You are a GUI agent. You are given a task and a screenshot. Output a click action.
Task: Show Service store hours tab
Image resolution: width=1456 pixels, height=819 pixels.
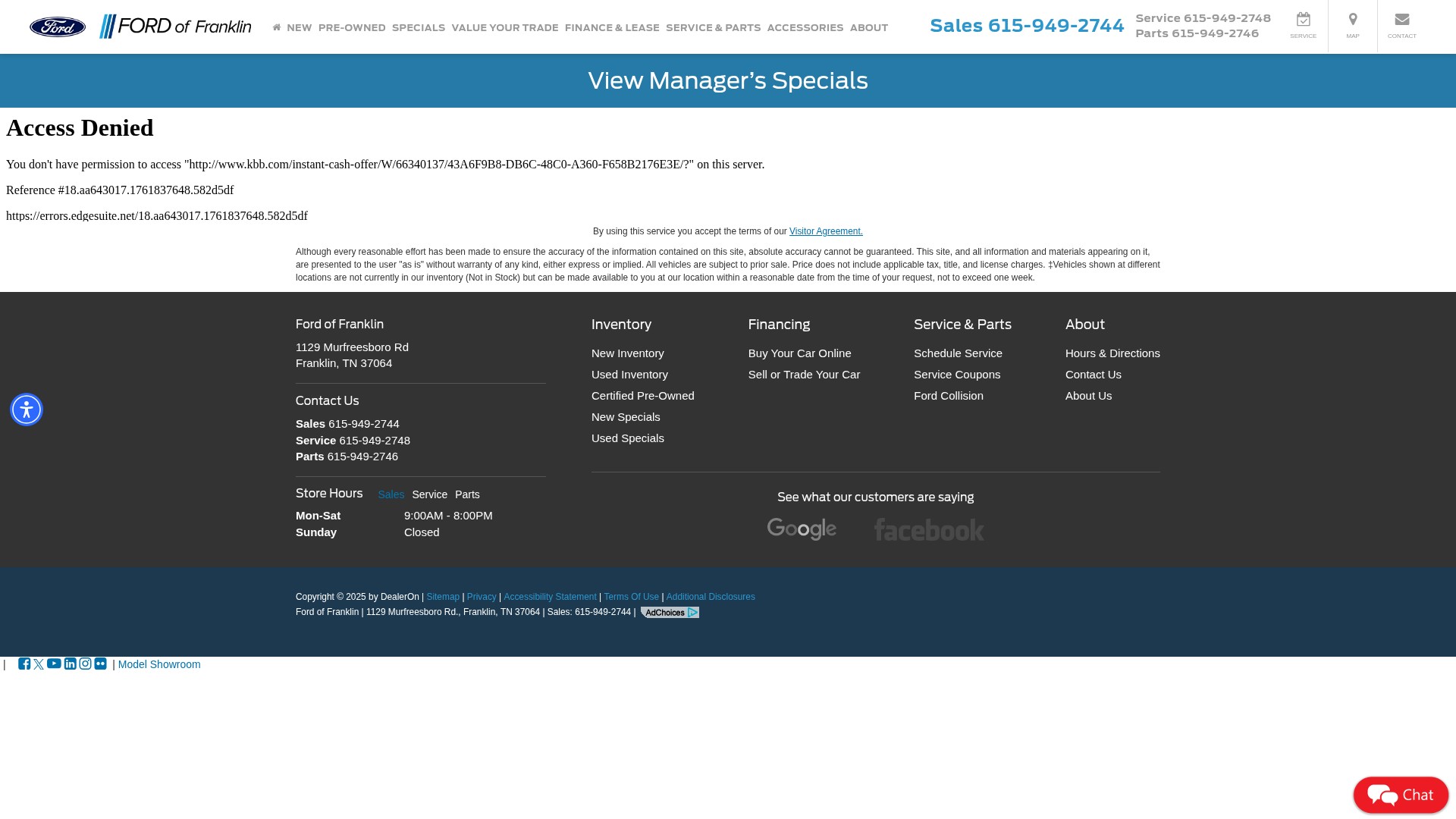coord(430,494)
